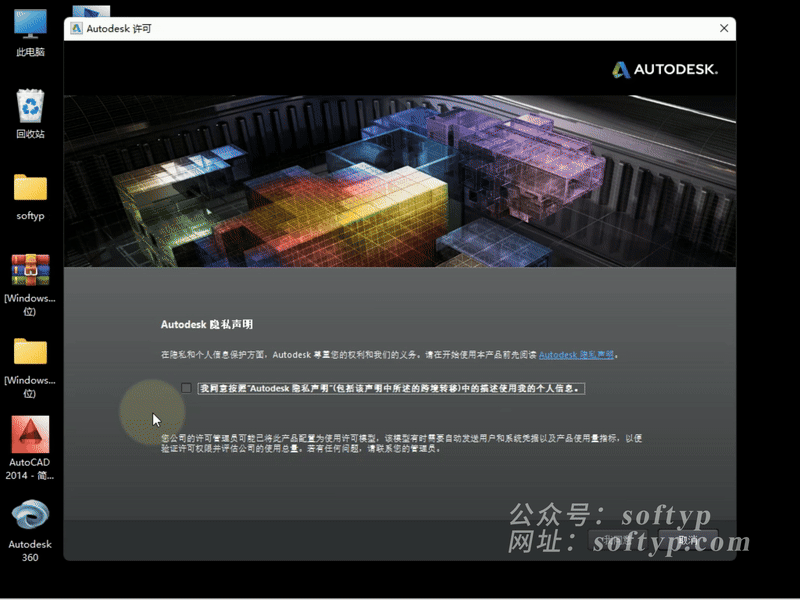The width and height of the screenshot is (800, 600).
Task: Click the Autodesk 许可 title bar icon
Action: [76, 29]
